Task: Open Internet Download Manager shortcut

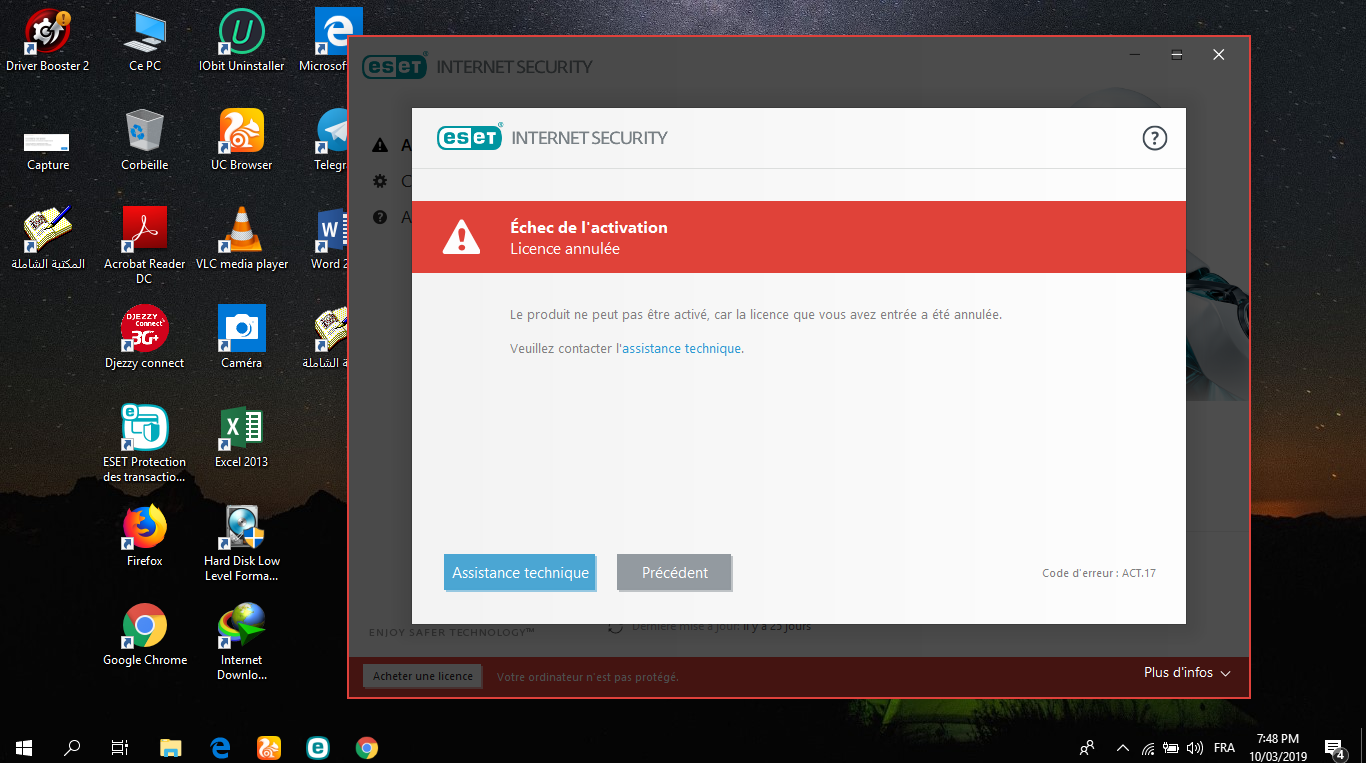Action: [x=241, y=641]
